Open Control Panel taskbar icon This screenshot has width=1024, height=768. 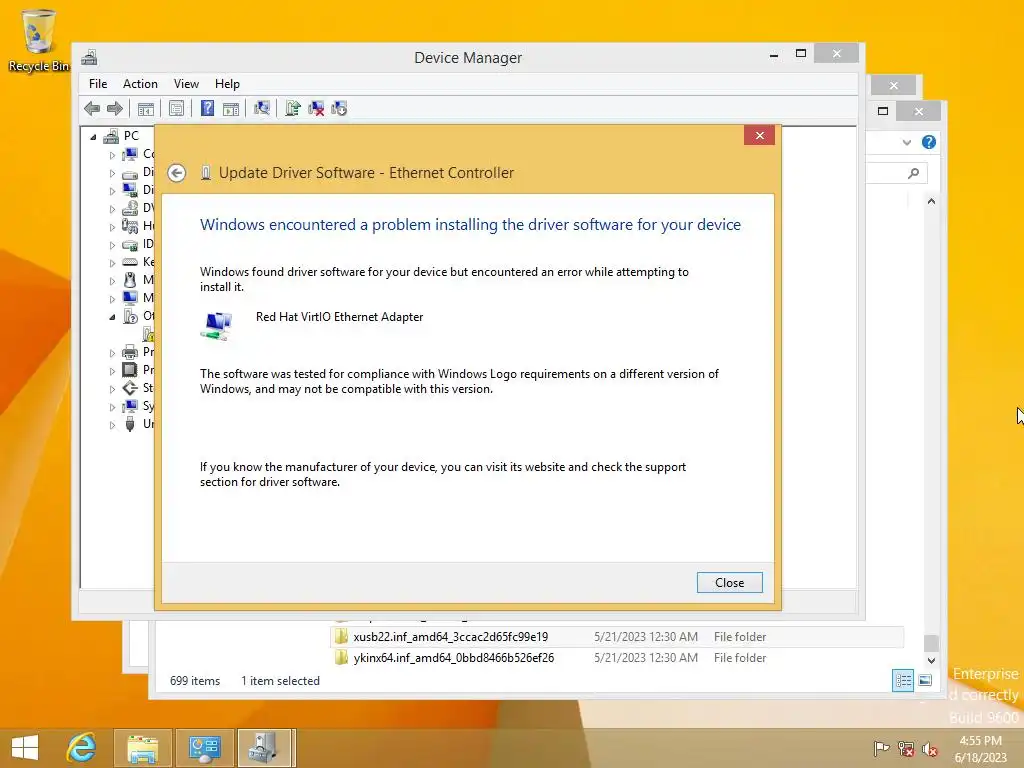tap(204, 748)
